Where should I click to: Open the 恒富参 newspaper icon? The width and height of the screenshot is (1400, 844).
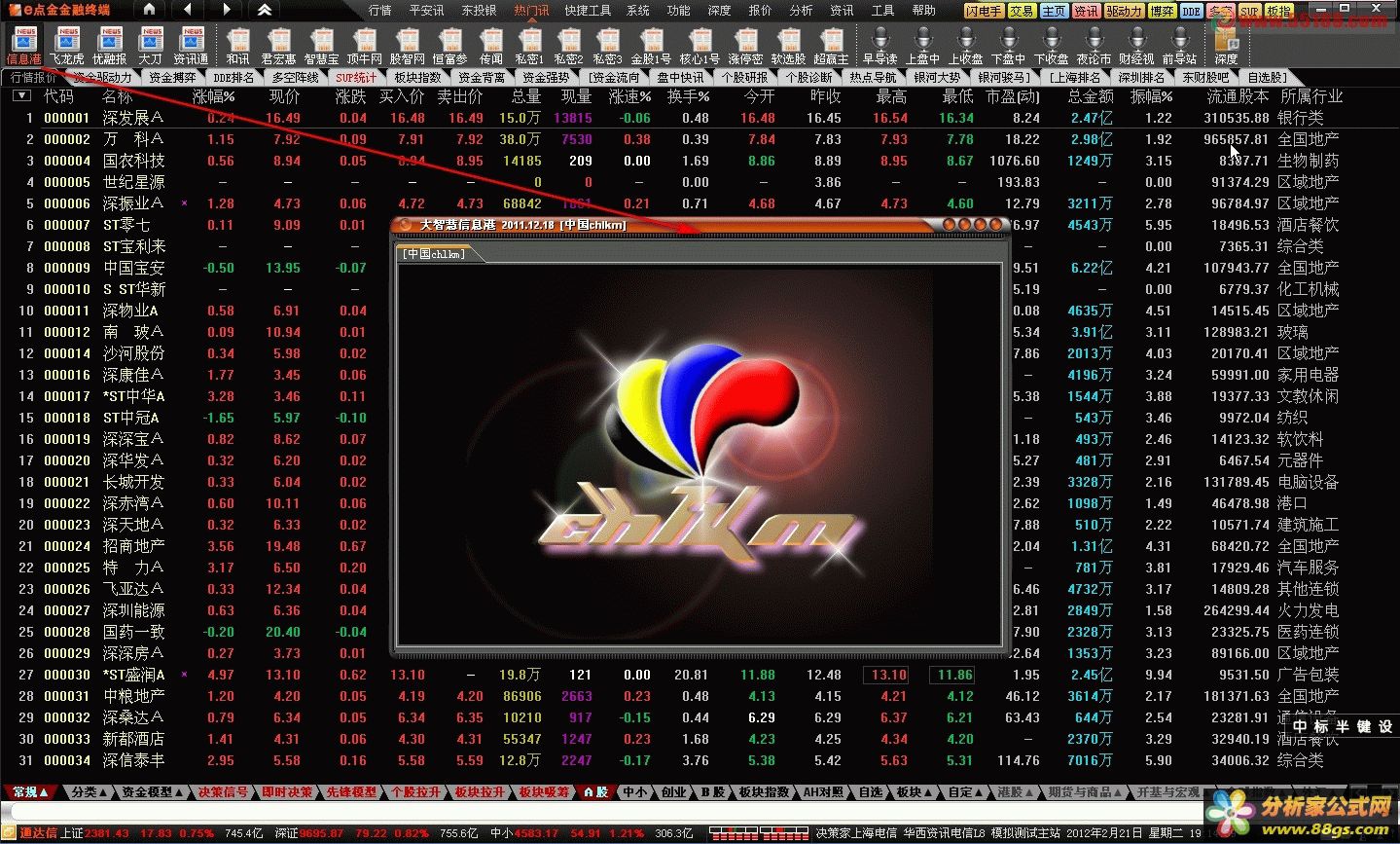(449, 45)
